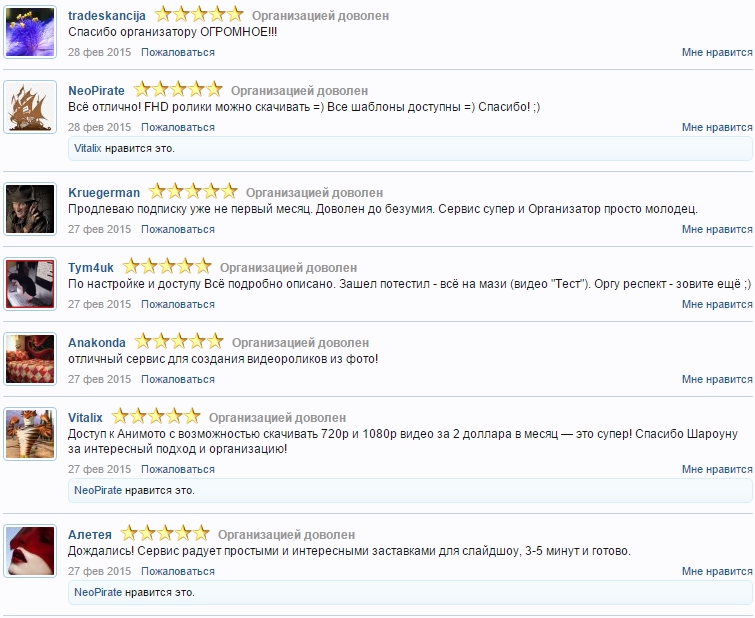The width and height of the screenshot is (755, 618).
Task: Click Kruegerman's profile avatar image
Action: point(30,209)
